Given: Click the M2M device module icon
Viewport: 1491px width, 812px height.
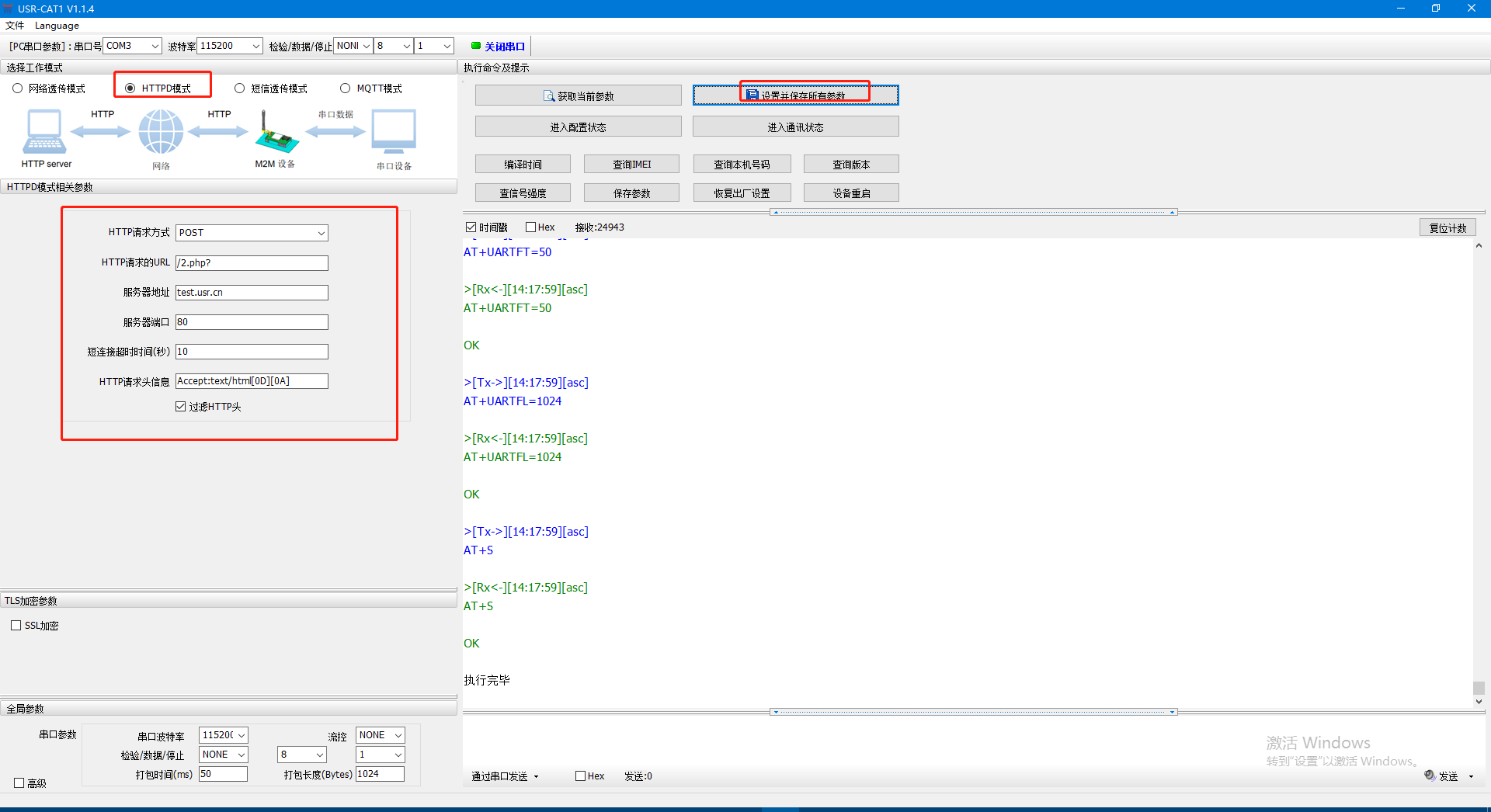Looking at the screenshot, I should [x=276, y=134].
